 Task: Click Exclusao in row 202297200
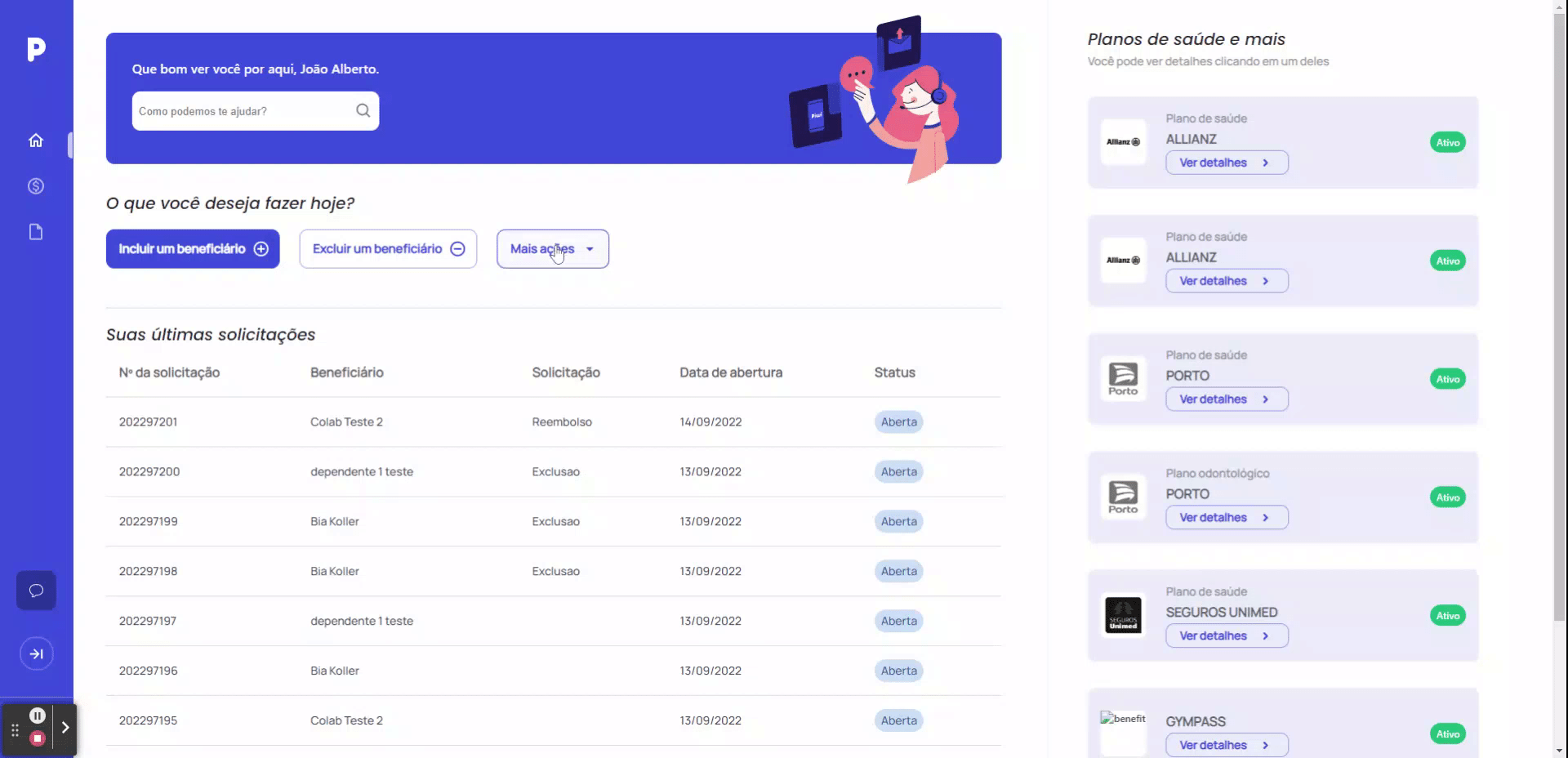[x=555, y=472]
